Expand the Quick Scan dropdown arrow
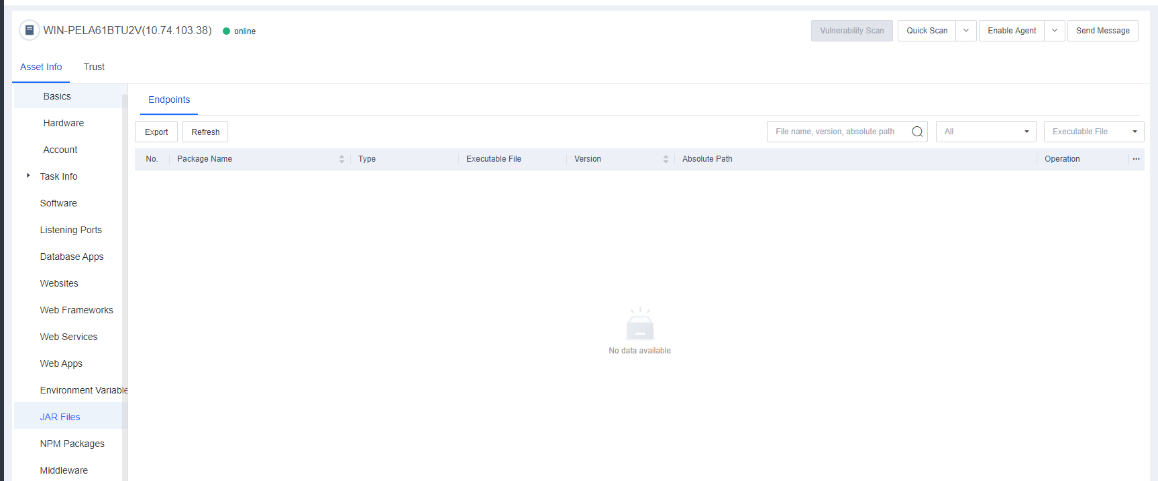Screen dimensions: 1158x481 click(967, 30)
